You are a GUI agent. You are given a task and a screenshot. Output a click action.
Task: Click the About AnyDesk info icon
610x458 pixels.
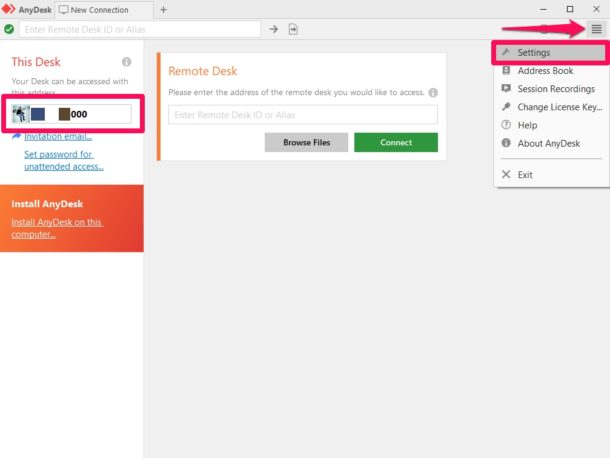coord(506,143)
